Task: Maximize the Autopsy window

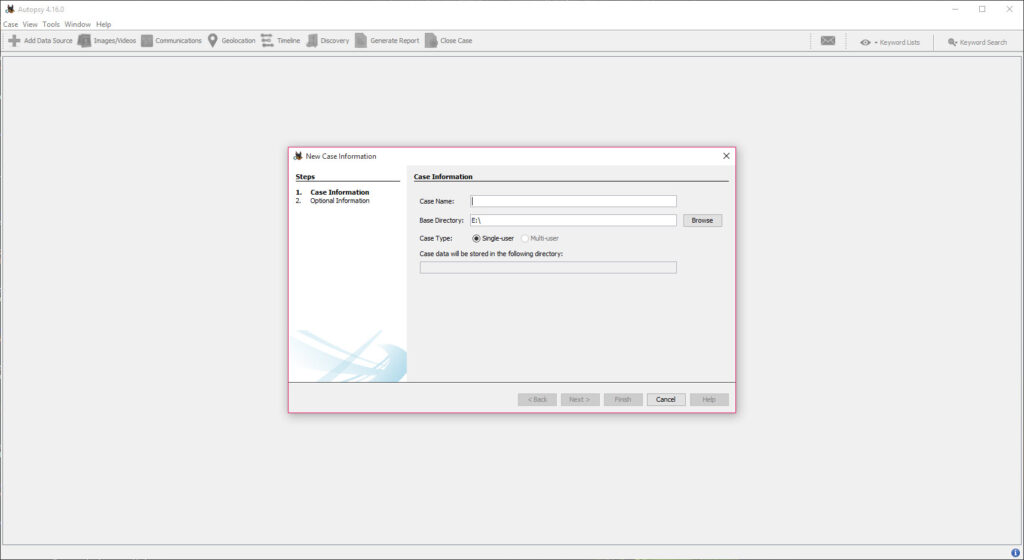Action: pos(982,9)
